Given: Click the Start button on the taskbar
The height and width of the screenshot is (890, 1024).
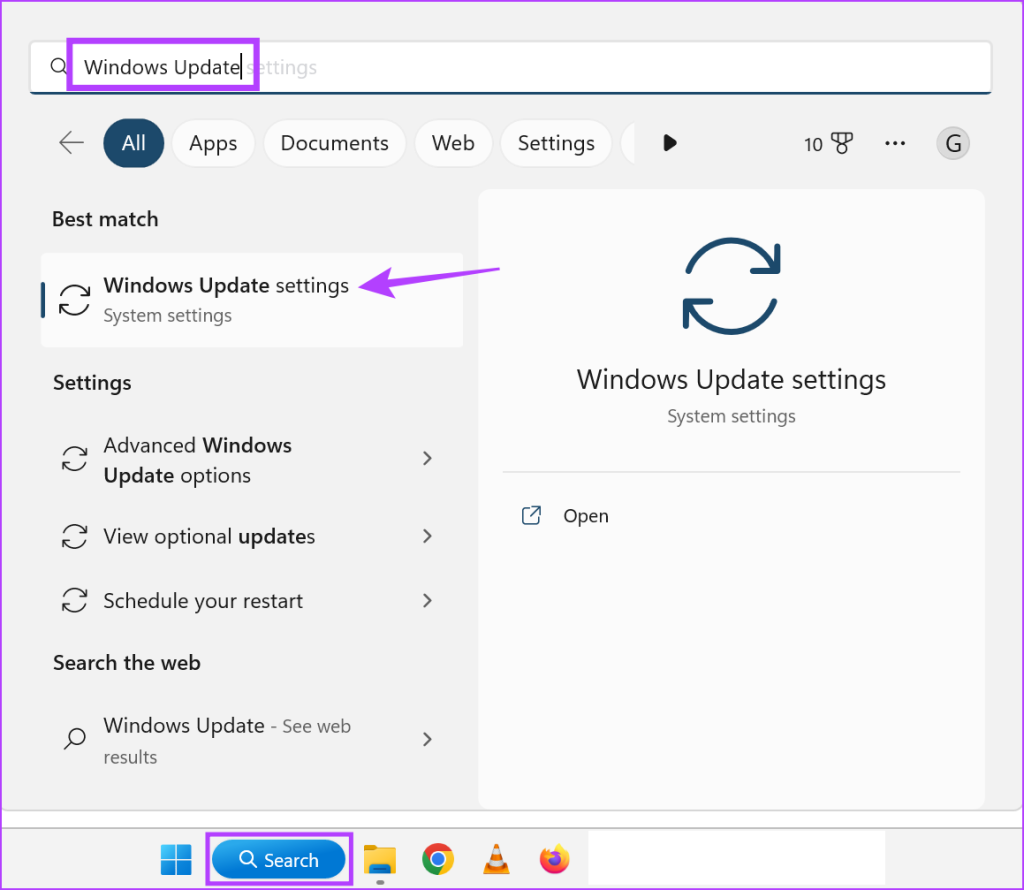Looking at the screenshot, I should pyautogui.click(x=176, y=859).
